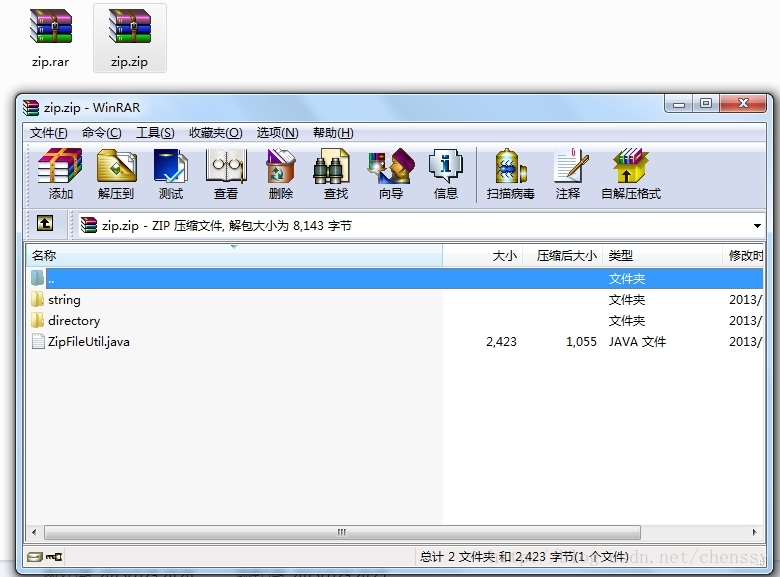780x577 pixels.
Task: Click the ZipFileUtil.java file icon
Action: tap(38, 341)
